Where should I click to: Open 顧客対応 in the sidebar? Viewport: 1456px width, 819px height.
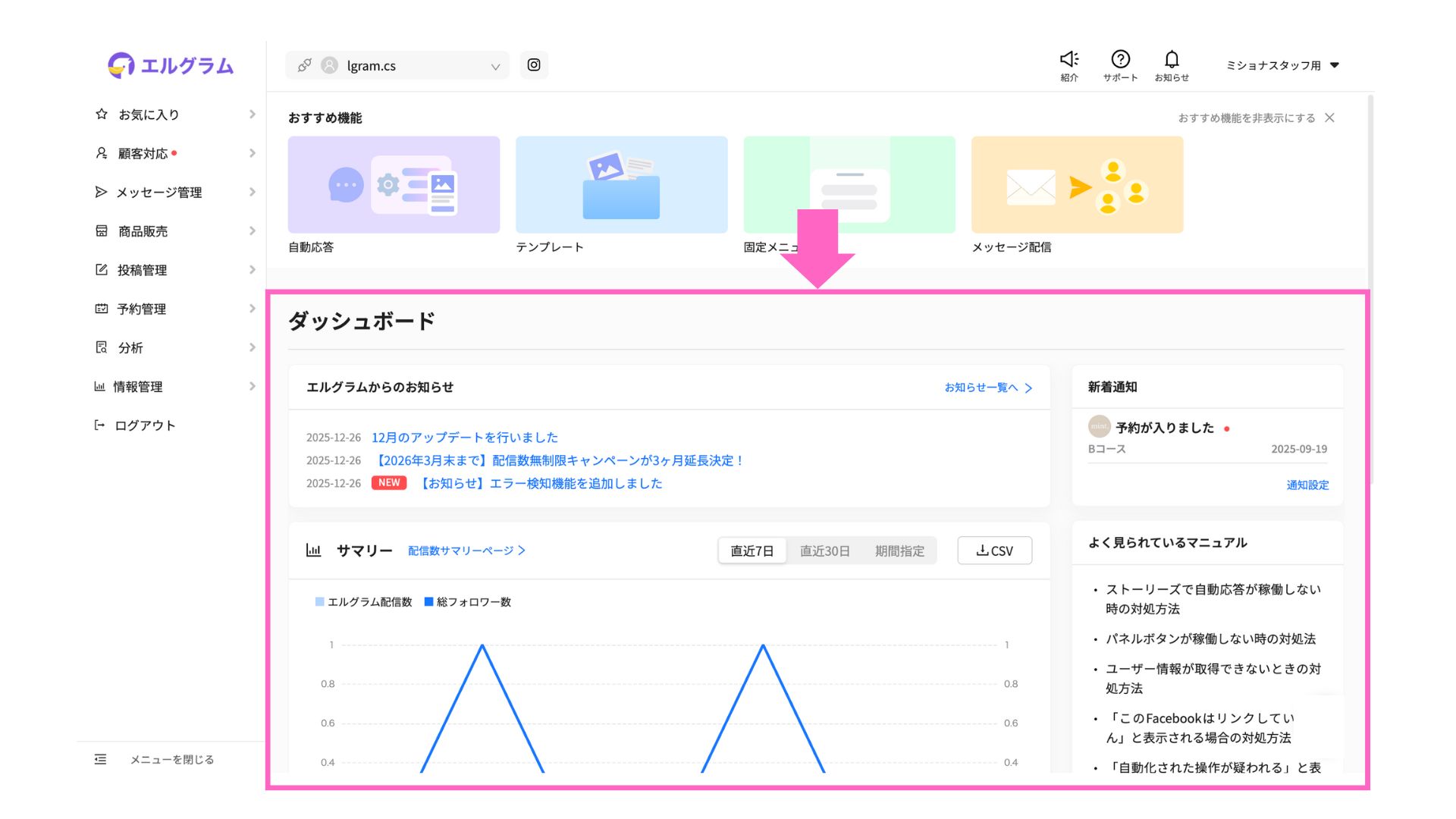143,154
